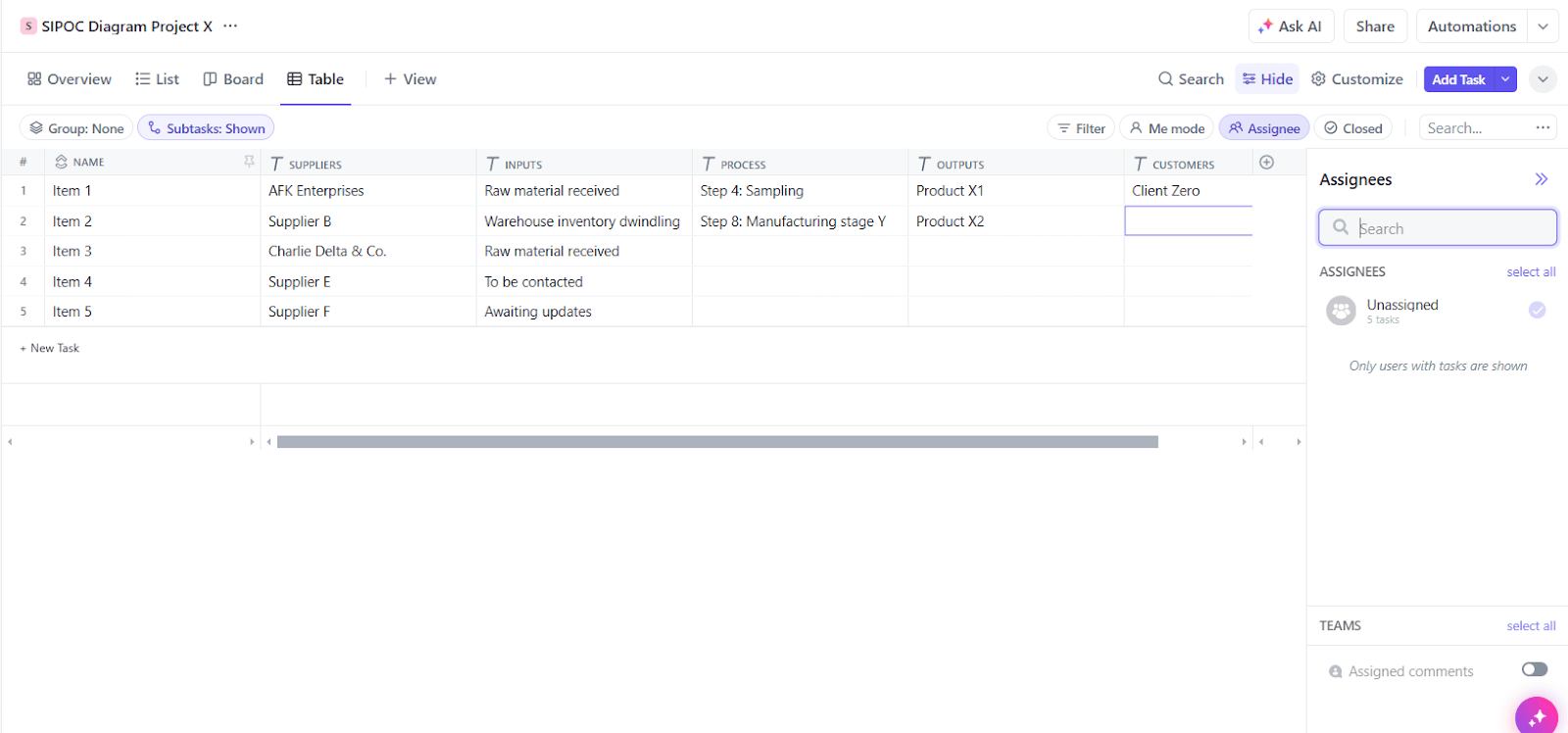Click the three-dot options beside search box
Image resolution: width=1568 pixels, height=733 pixels.
point(1543,127)
